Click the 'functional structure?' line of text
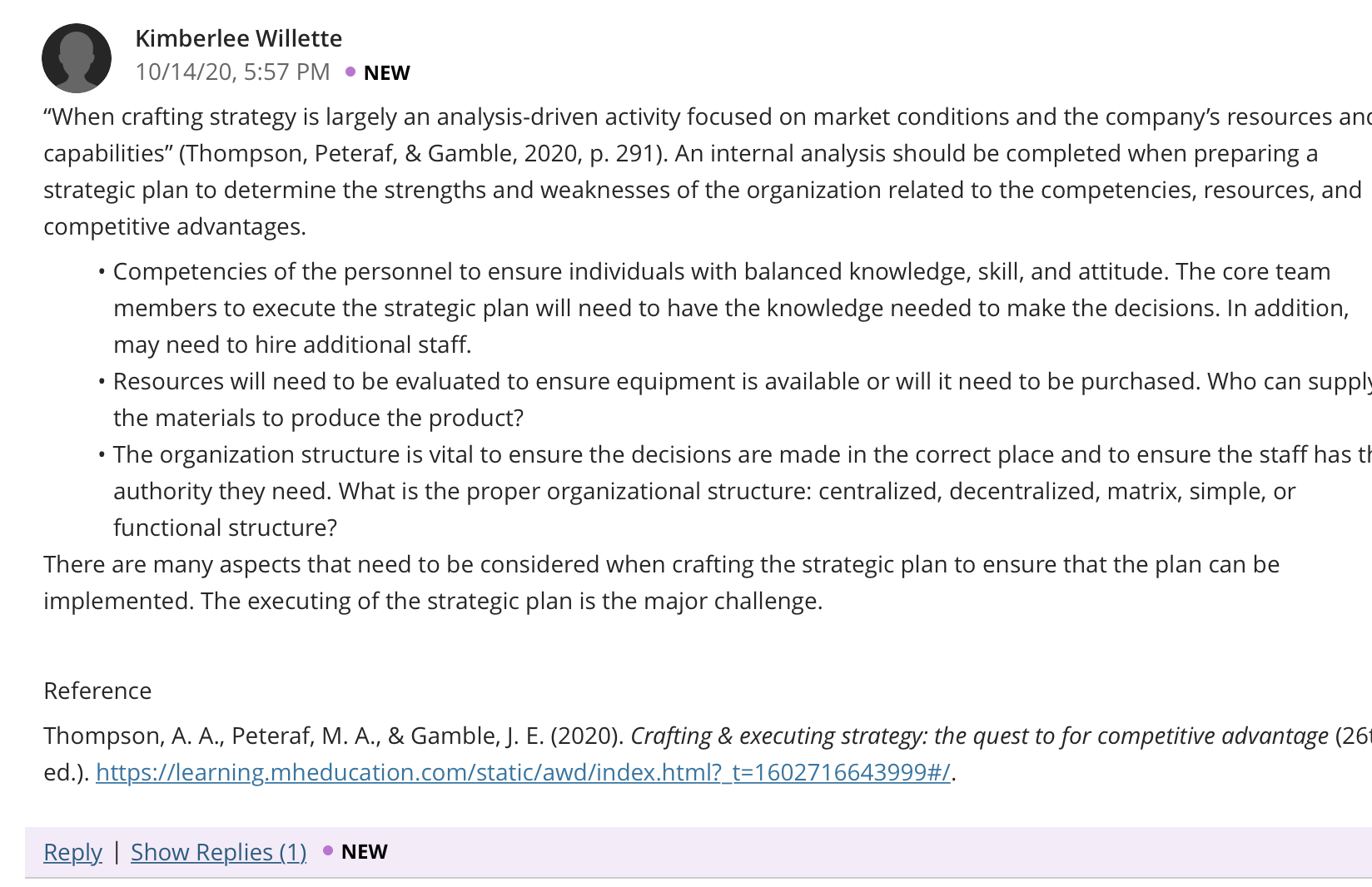Viewport: 1372px width, 887px height. (x=226, y=528)
